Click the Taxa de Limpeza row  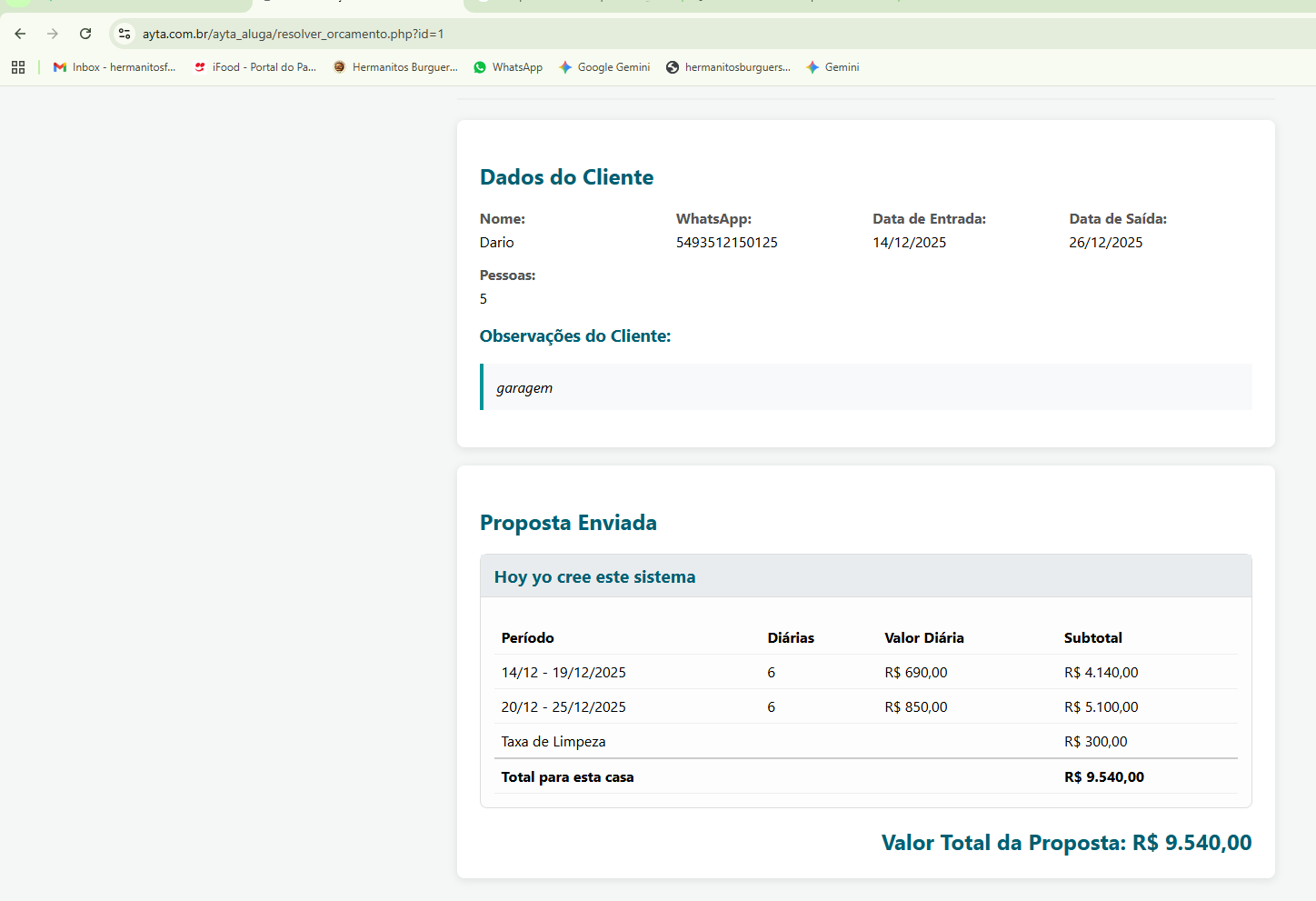point(553,742)
